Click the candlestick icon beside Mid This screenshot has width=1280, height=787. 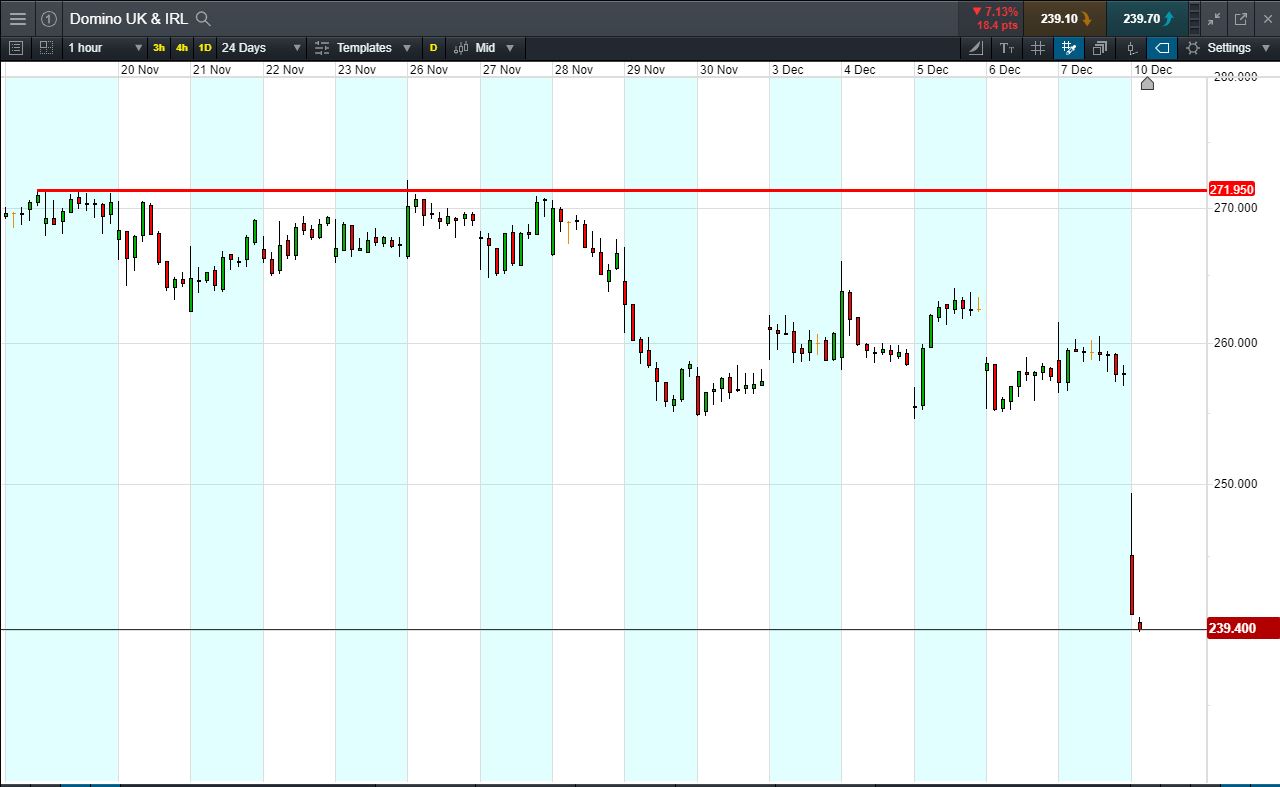point(461,48)
